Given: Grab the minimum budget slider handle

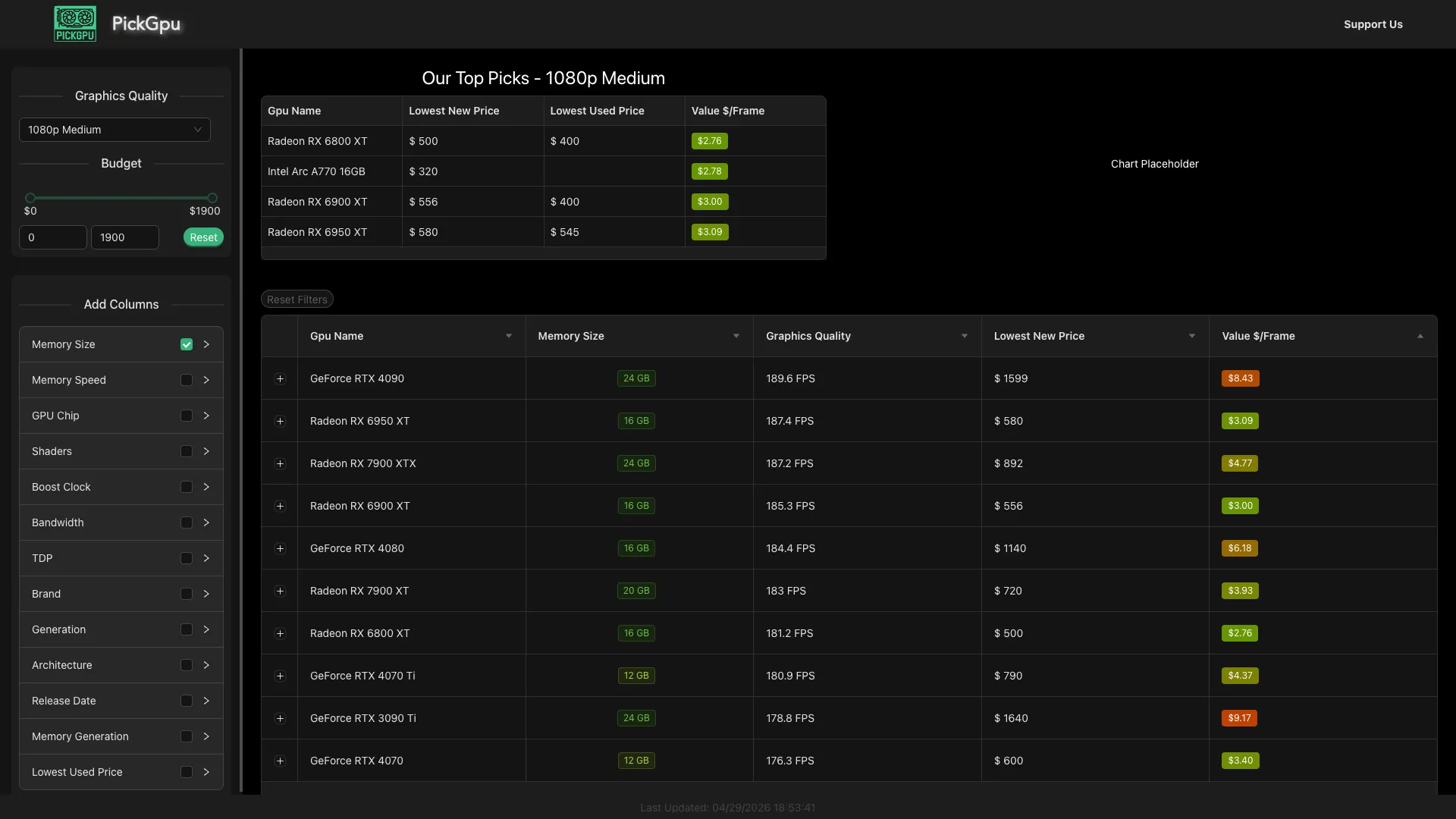Looking at the screenshot, I should click(30, 198).
